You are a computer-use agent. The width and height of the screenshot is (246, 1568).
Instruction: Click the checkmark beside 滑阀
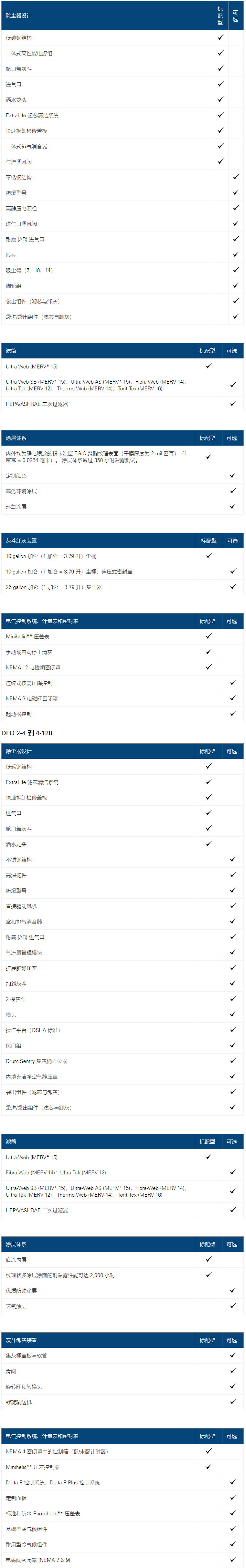[x=233, y=1370]
